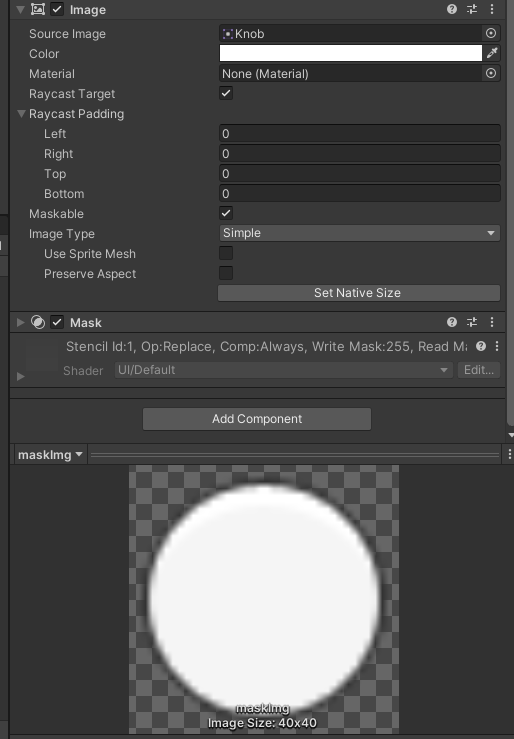Disable the Image component checkbox
The height and width of the screenshot is (739, 514).
(57, 9)
